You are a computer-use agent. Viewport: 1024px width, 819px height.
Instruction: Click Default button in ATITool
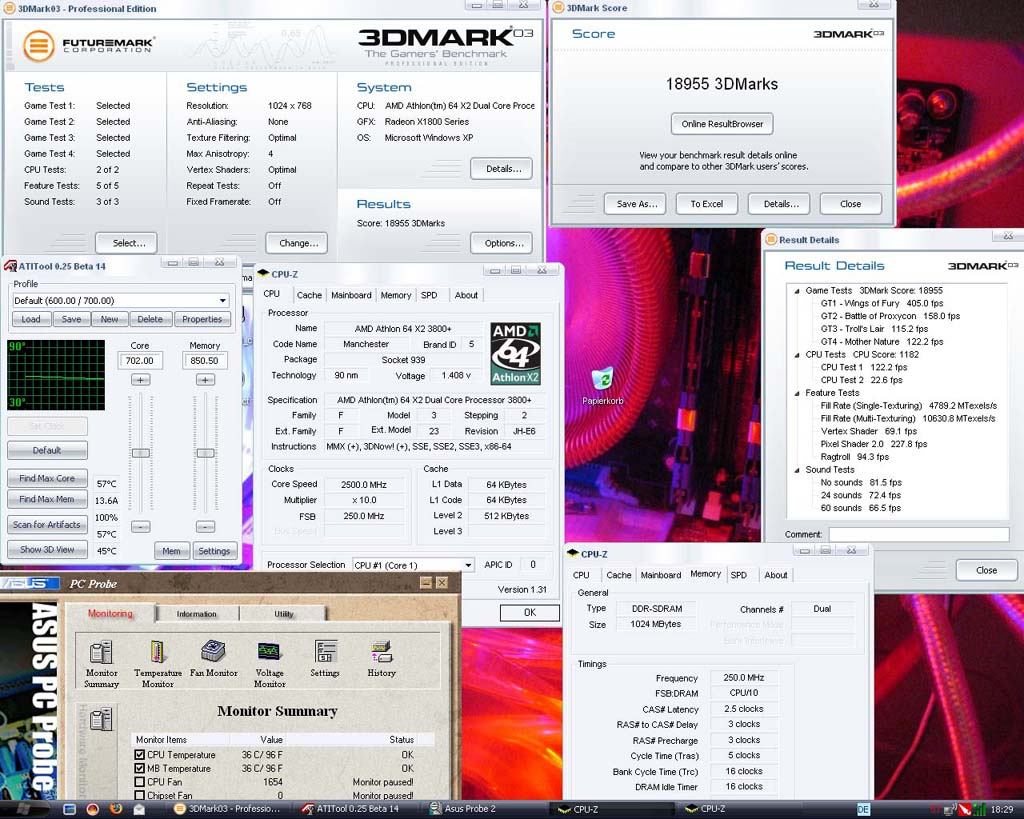[47, 450]
